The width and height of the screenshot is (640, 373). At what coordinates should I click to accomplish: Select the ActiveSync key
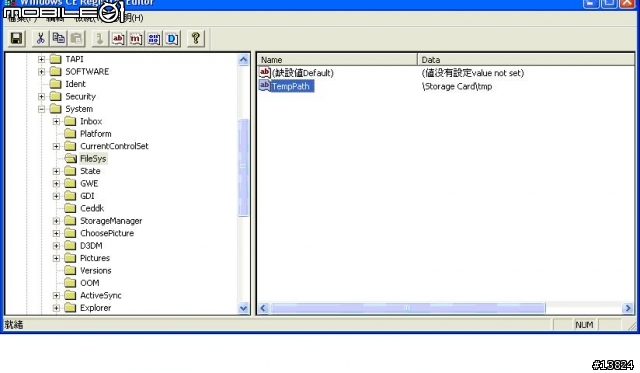click(x=100, y=295)
